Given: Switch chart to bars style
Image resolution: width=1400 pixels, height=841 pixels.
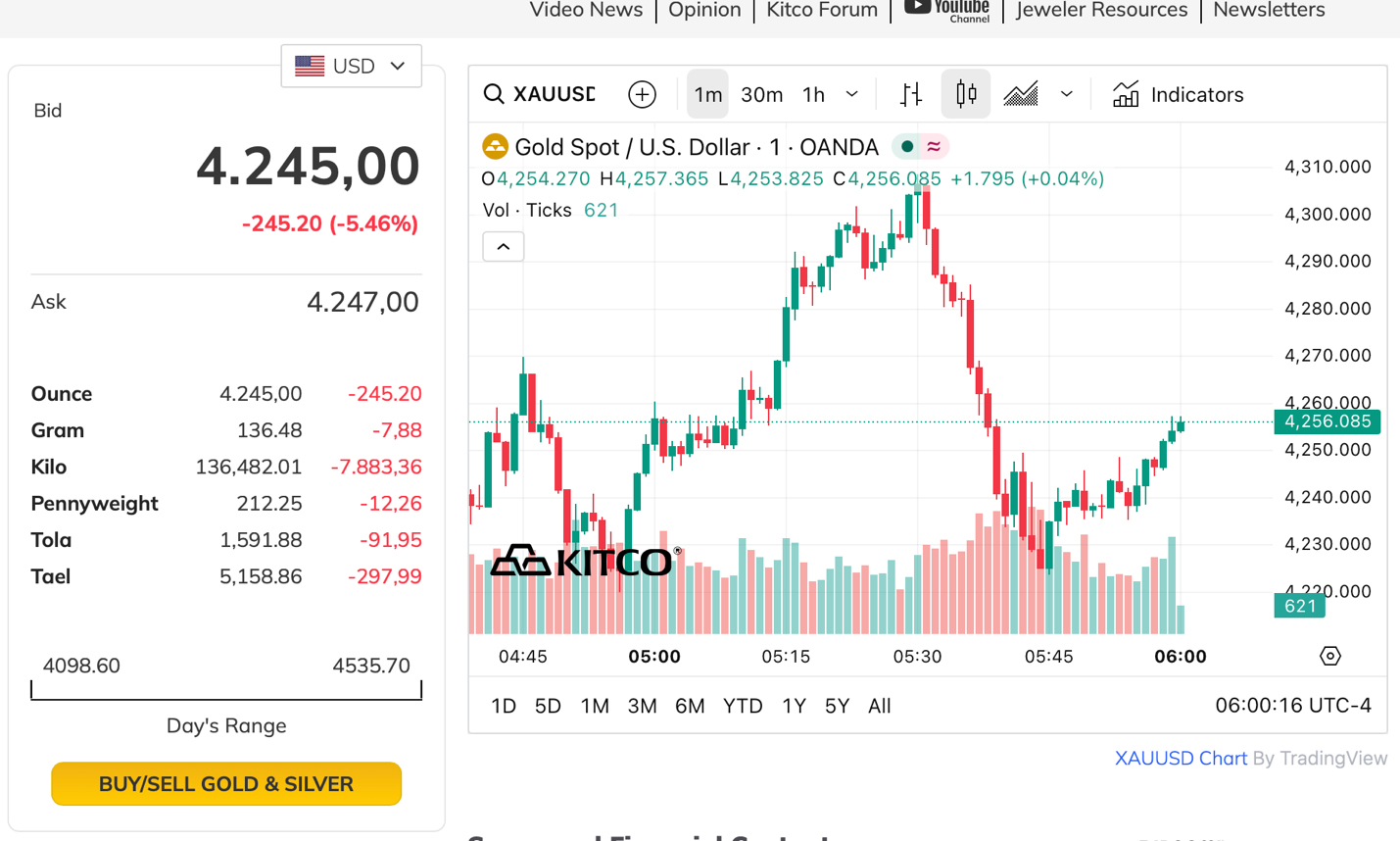Looking at the screenshot, I should [911, 94].
